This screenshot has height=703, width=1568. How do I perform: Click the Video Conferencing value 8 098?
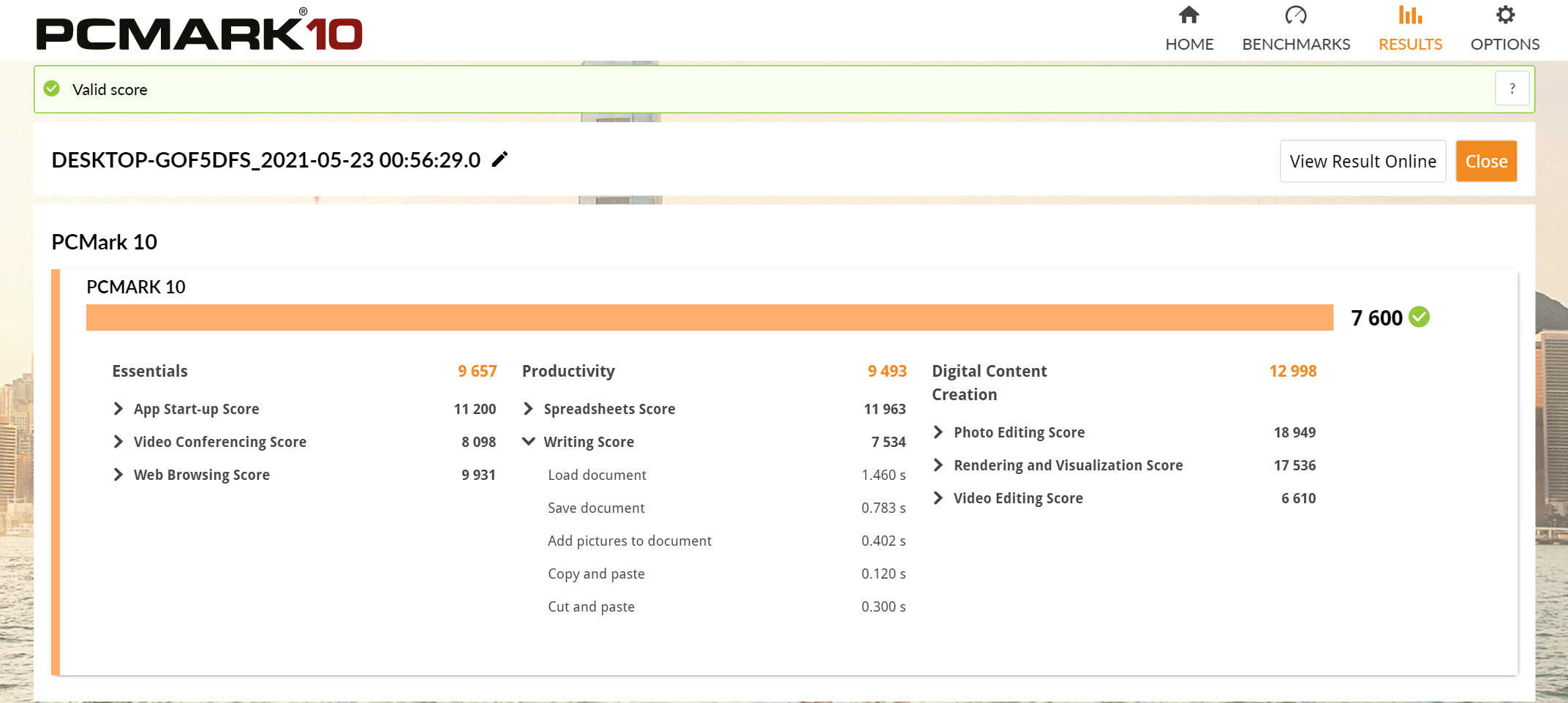(x=478, y=442)
